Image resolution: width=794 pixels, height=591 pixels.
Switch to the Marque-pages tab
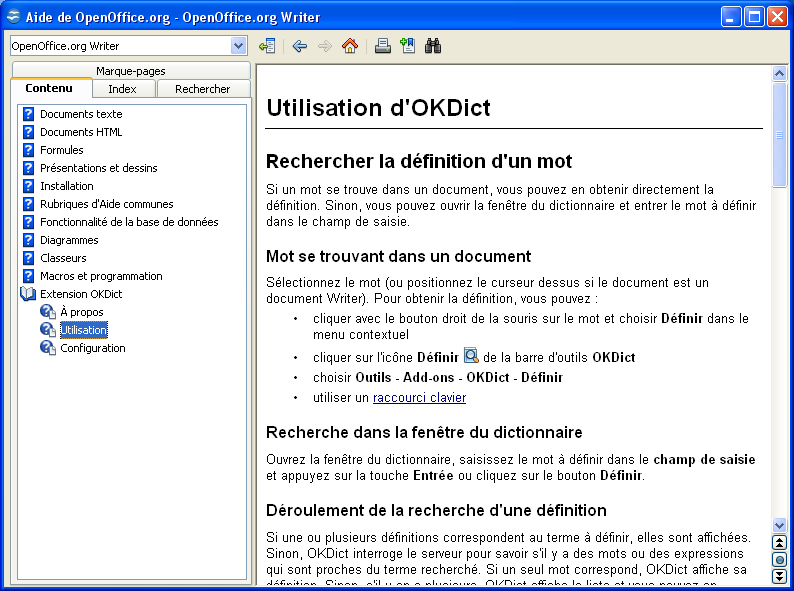[131, 71]
